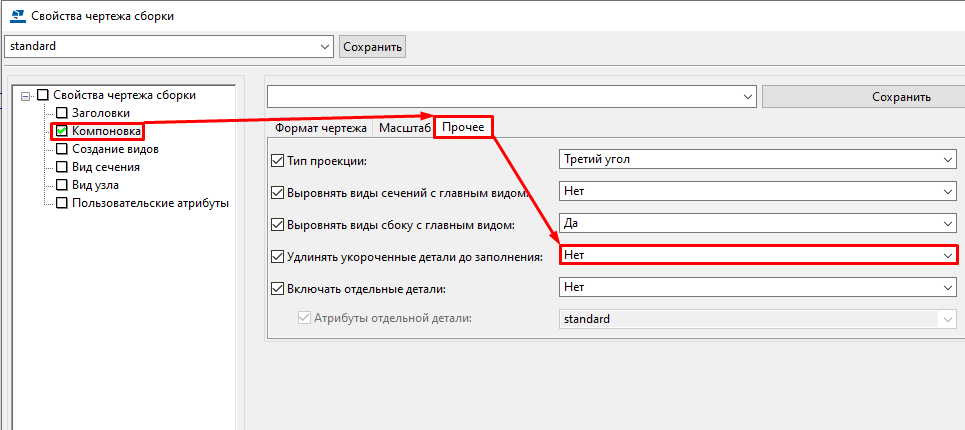Toggle the Заголовки checkbox in tree
965x430 pixels.
(x=61, y=113)
